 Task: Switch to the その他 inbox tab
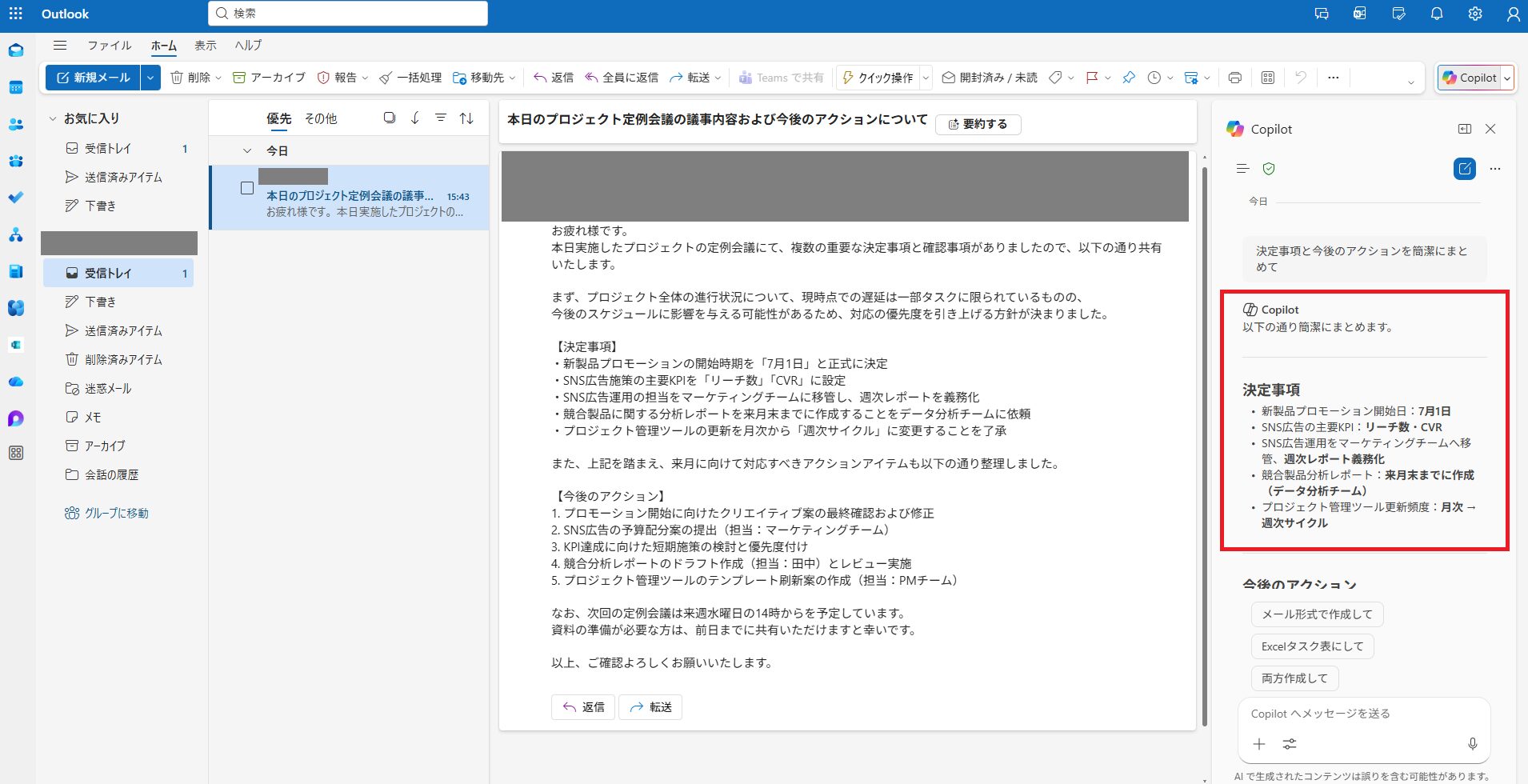[x=321, y=118]
